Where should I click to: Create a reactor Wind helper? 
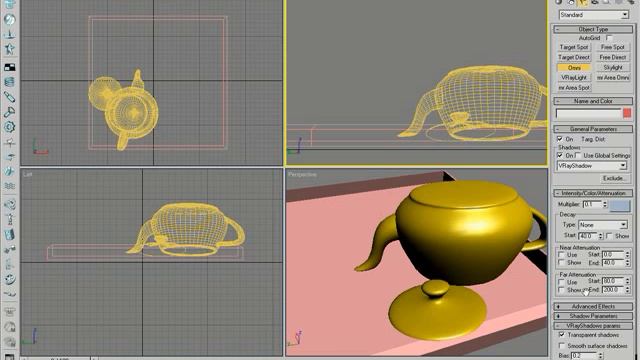[9, 142]
